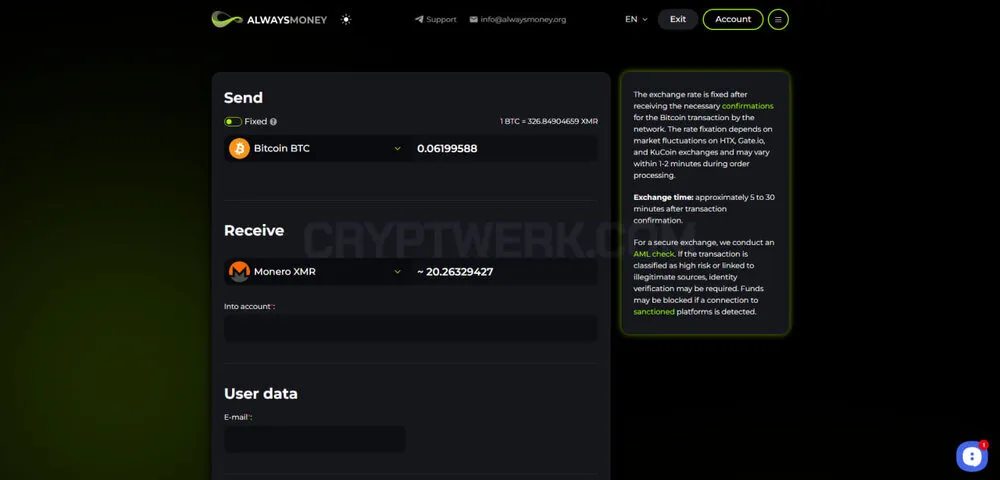This screenshot has width=1000, height=480.
Task: Open the sanctioned platforms link
Action: coord(654,312)
